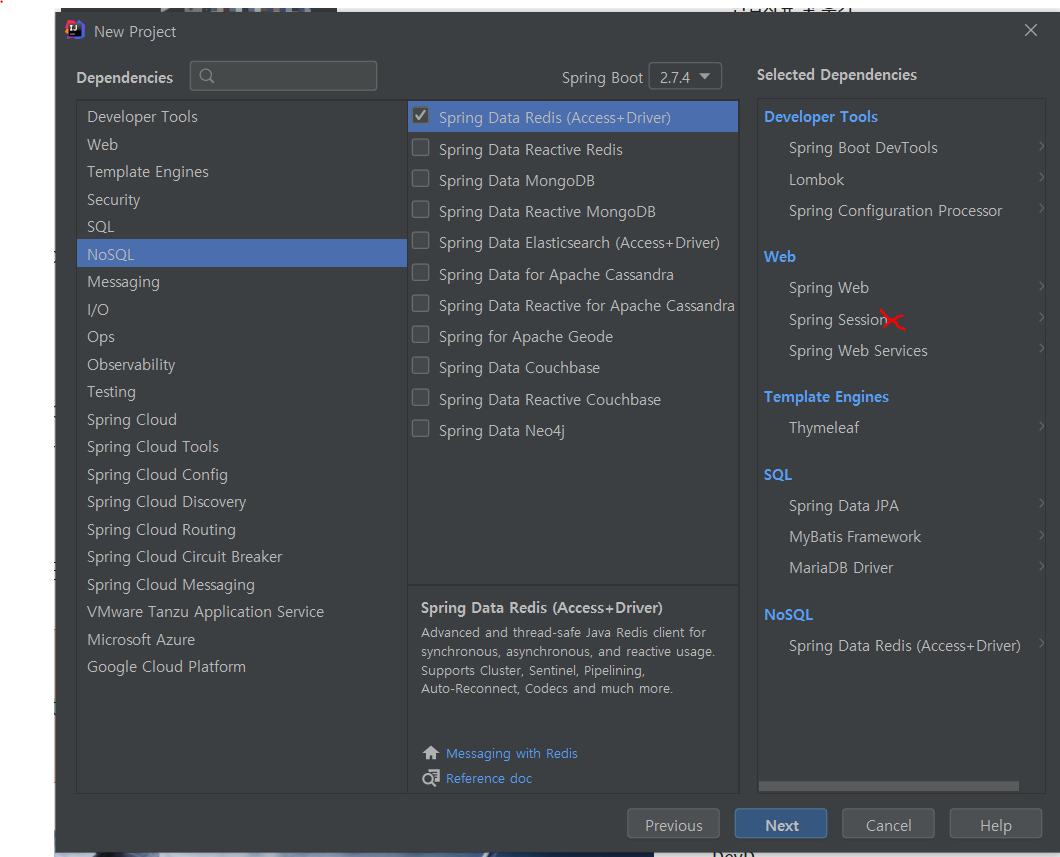Click the Developer Tools heading in Selected Dependencies
This screenshot has width=1060, height=857.
[x=820, y=116]
